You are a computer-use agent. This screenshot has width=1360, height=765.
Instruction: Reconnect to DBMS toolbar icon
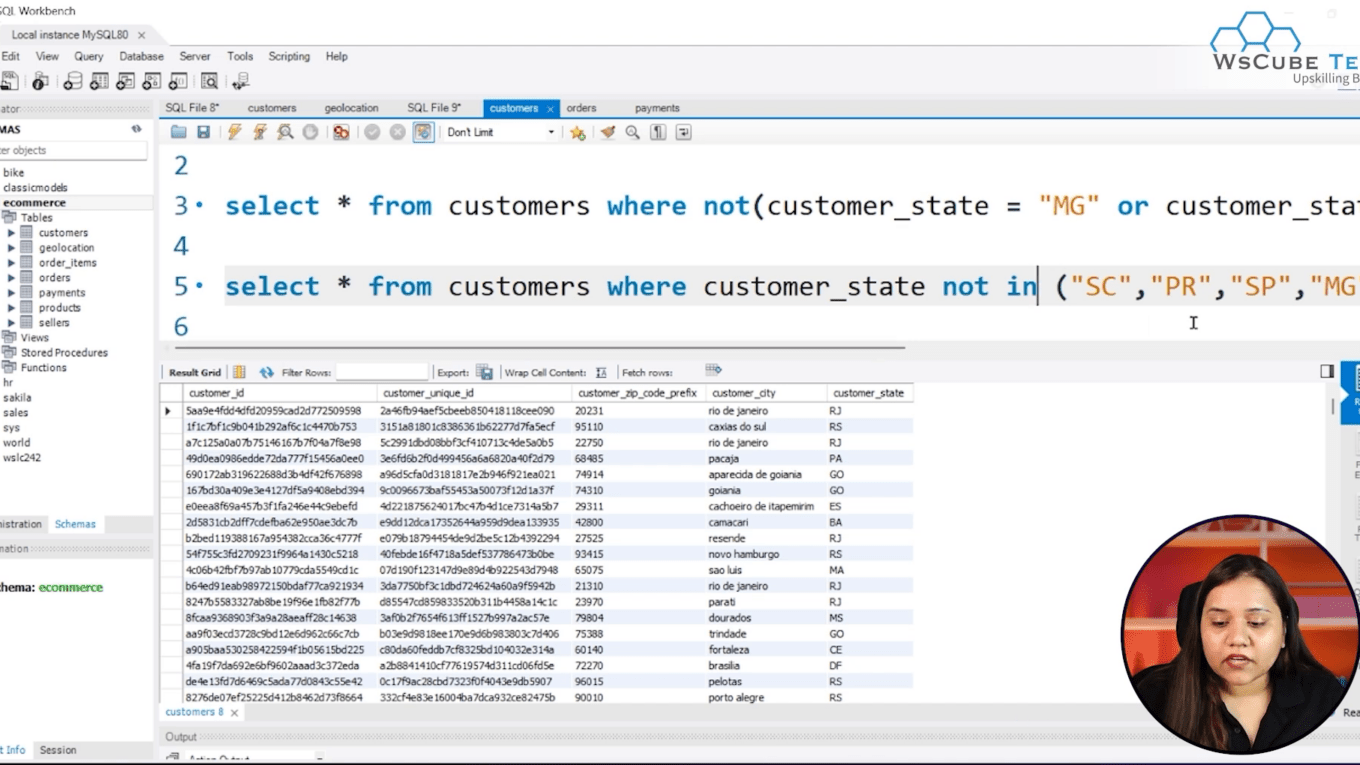tap(240, 82)
